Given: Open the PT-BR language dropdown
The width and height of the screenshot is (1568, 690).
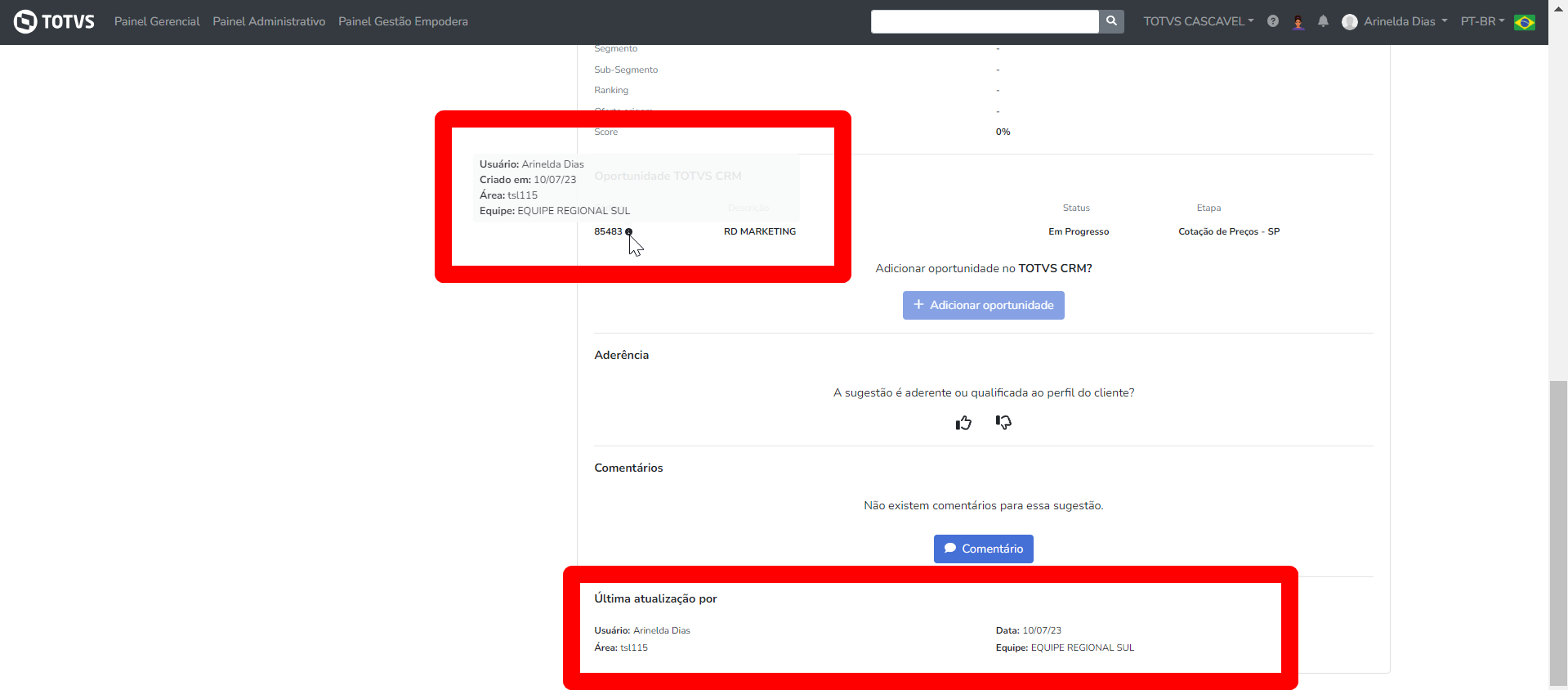Looking at the screenshot, I should (1482, 21).
